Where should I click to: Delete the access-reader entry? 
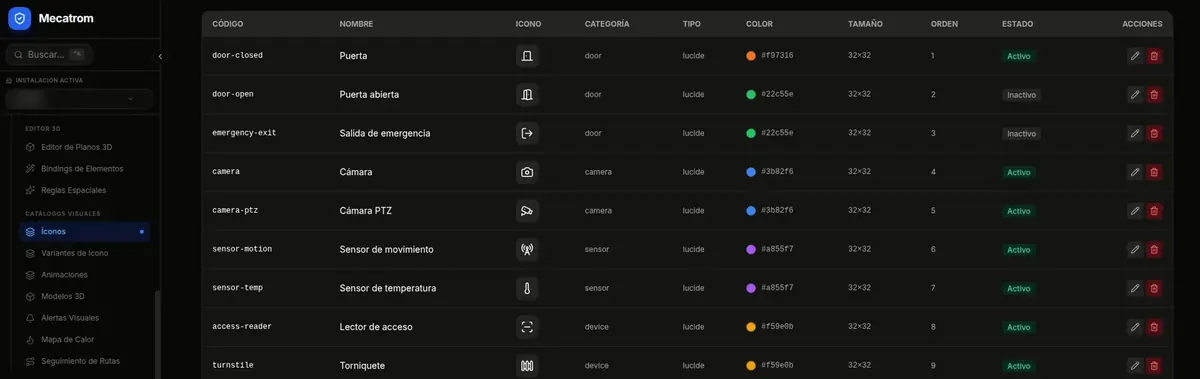pyautogui.click(x=1154, y=327)
